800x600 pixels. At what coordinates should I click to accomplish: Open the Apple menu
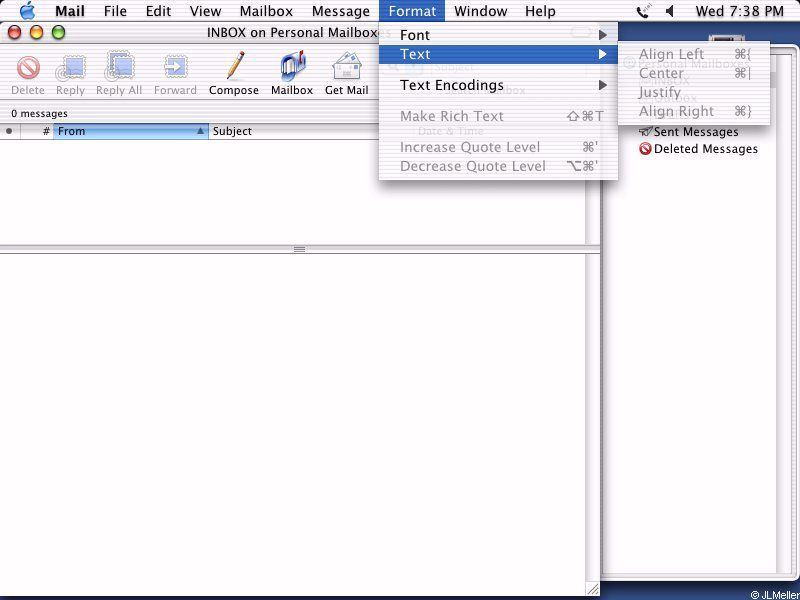pos(27,11)
